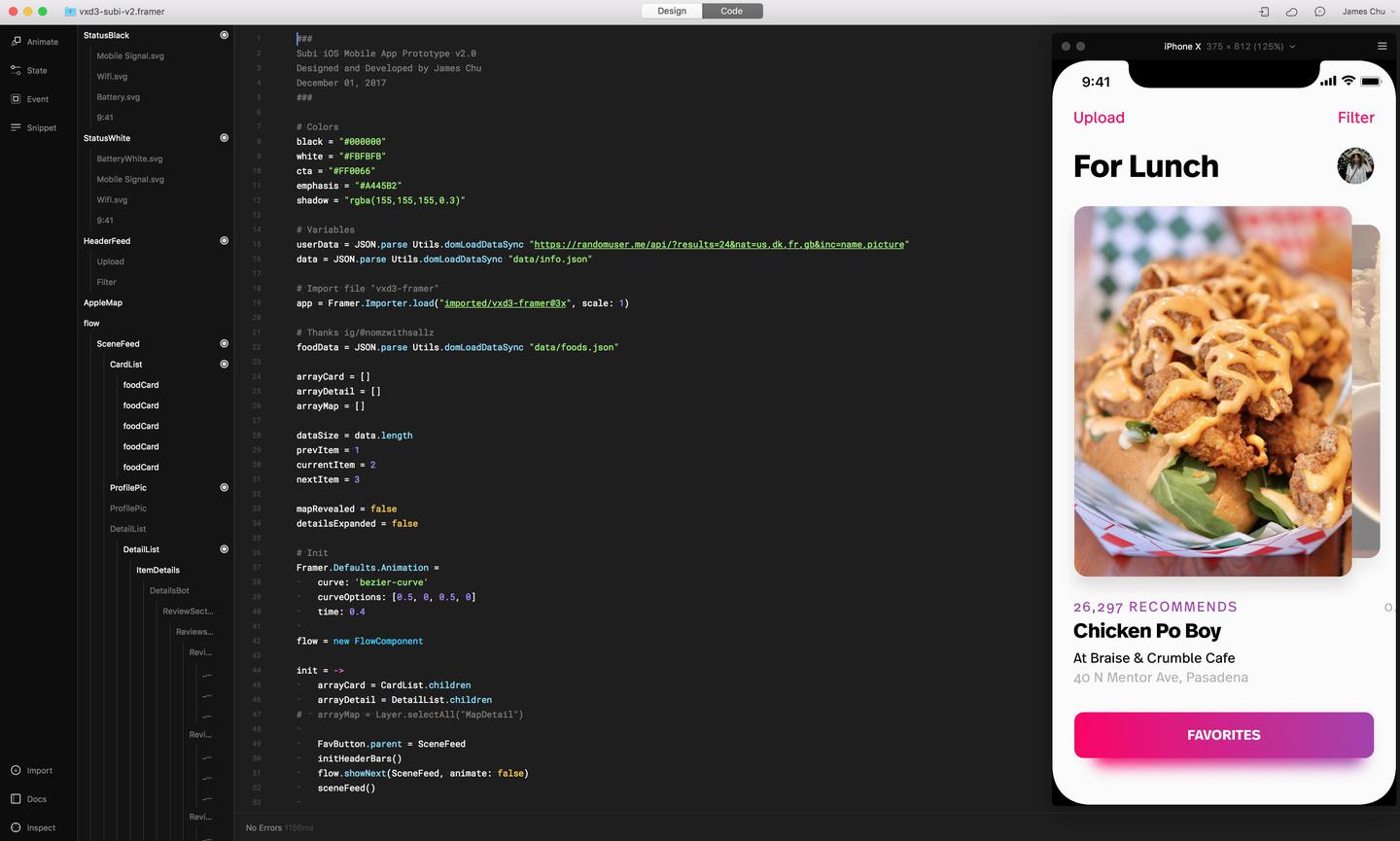Click the Chicken Po Boy food card image
Screen dimensions: 1400x841
coord(1212,391)
